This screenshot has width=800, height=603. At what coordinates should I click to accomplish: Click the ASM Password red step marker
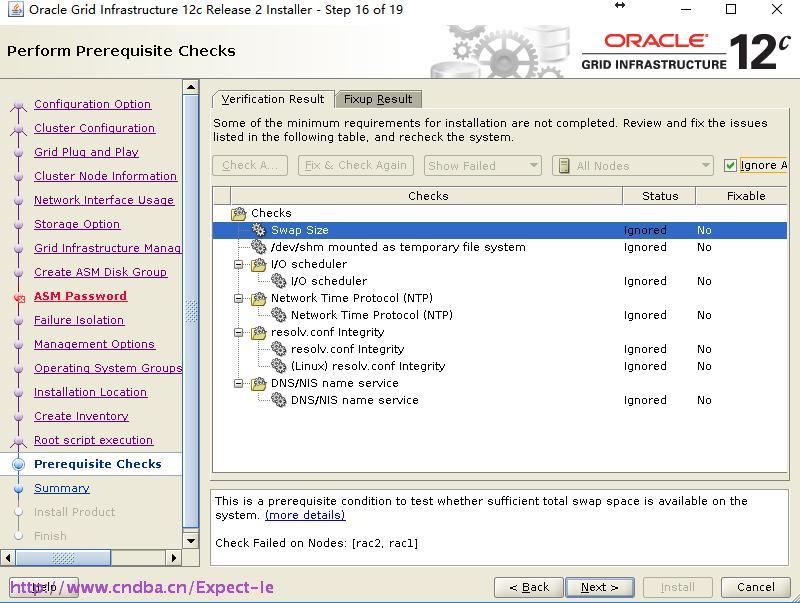coord(19,298)
